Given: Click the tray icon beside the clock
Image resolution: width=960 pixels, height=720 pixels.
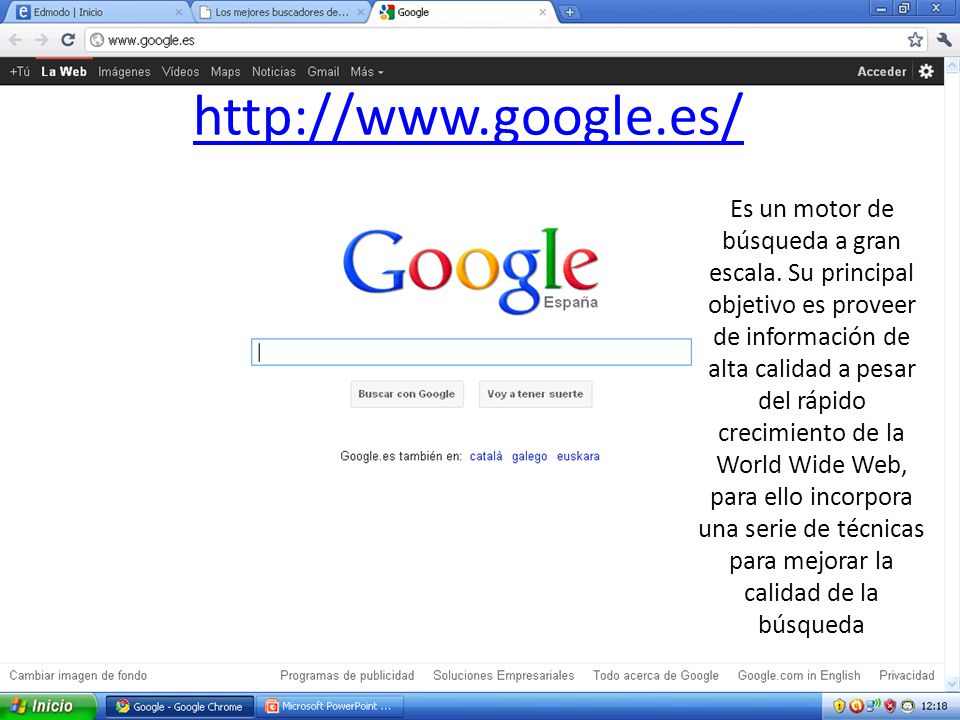Looking at the screenshot, I should point(907,706).
